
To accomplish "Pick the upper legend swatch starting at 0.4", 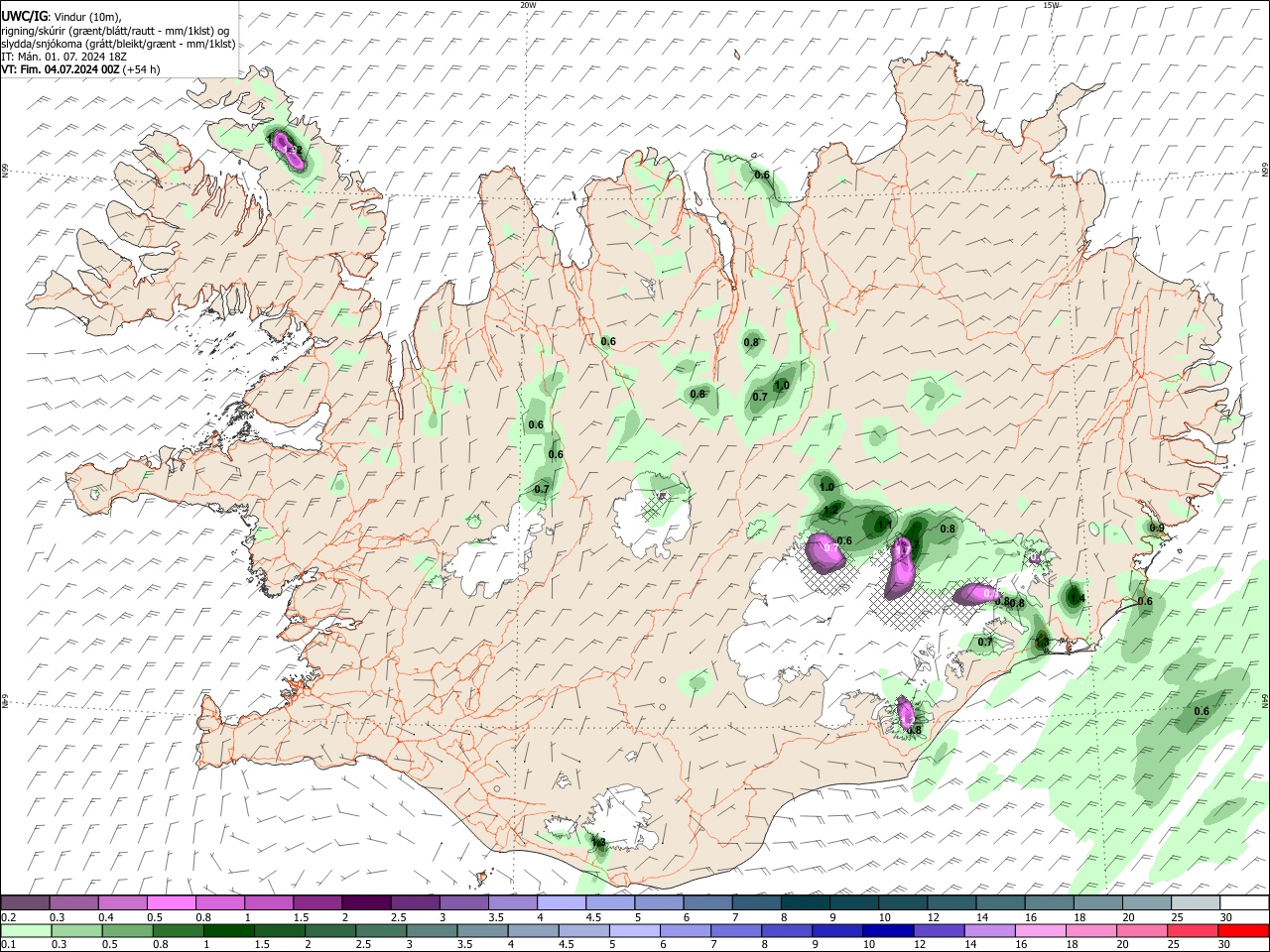I will pyautogui.click(x=122, y=902).
